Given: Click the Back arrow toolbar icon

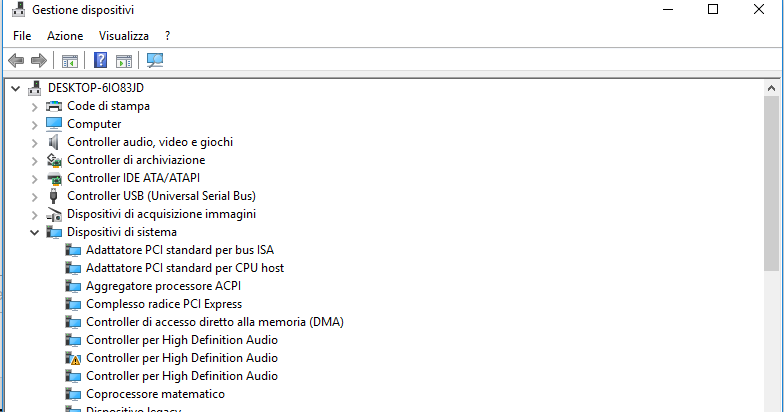Looking at the screenshot, I should click(x=16, y=61).
